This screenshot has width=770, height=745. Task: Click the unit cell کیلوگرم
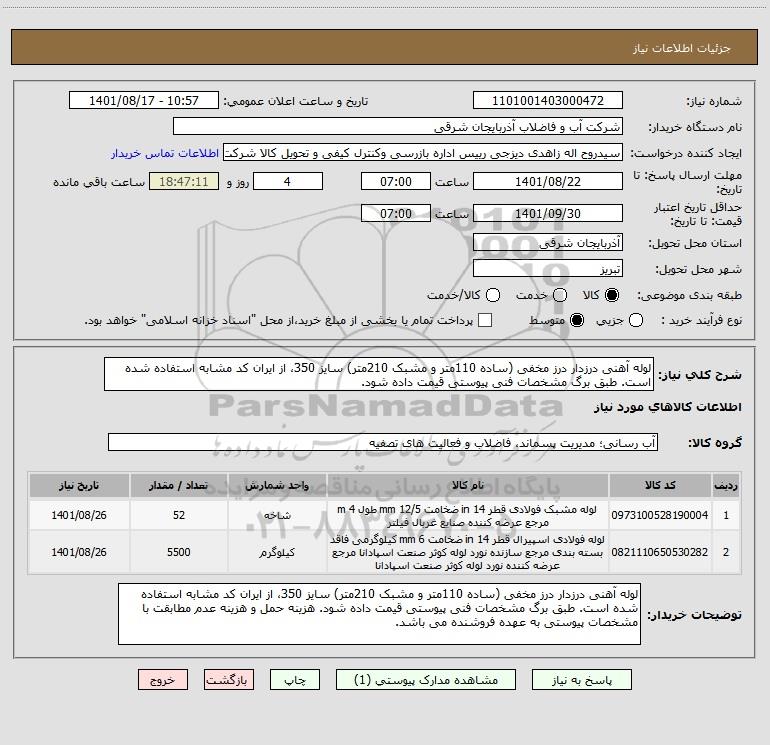coord(277,552)
